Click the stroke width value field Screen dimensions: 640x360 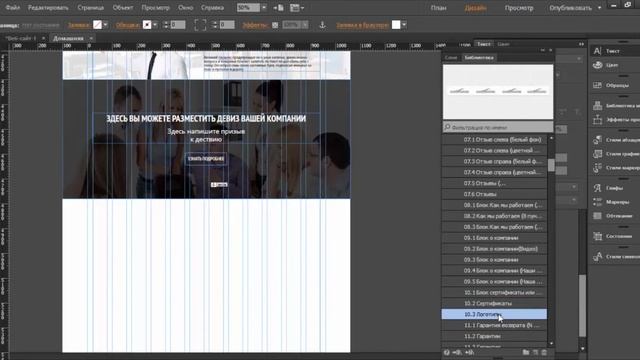pyautogui.click(x=178, y=25)
